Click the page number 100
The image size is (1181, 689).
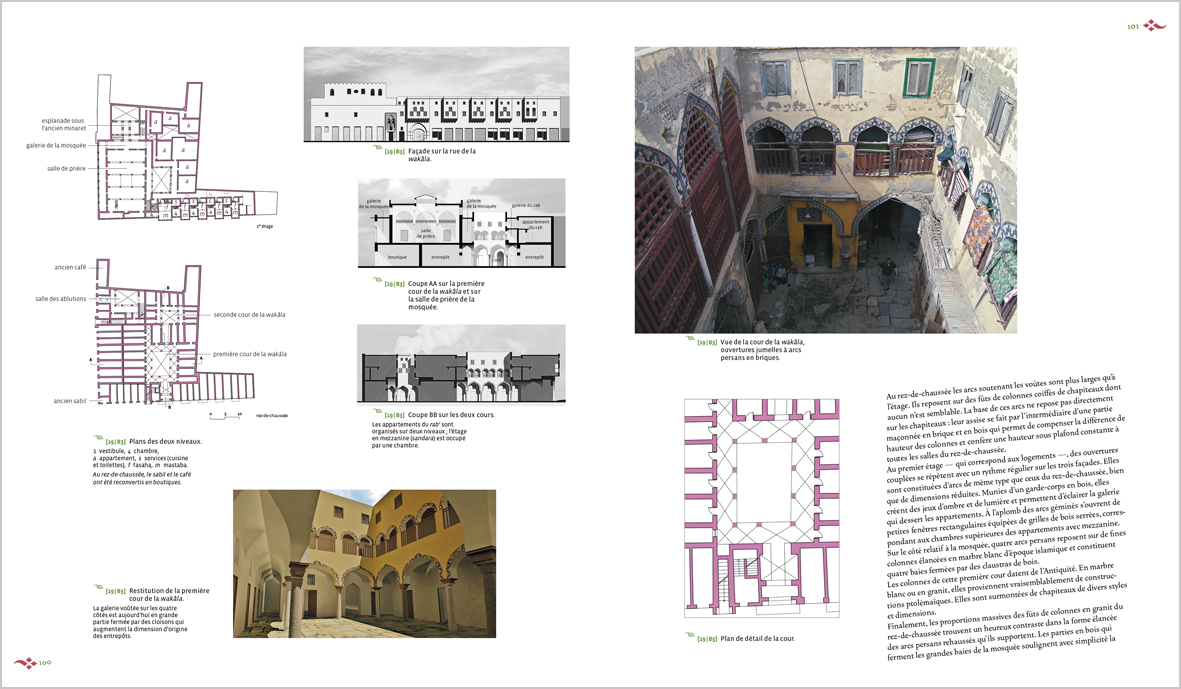45,663
